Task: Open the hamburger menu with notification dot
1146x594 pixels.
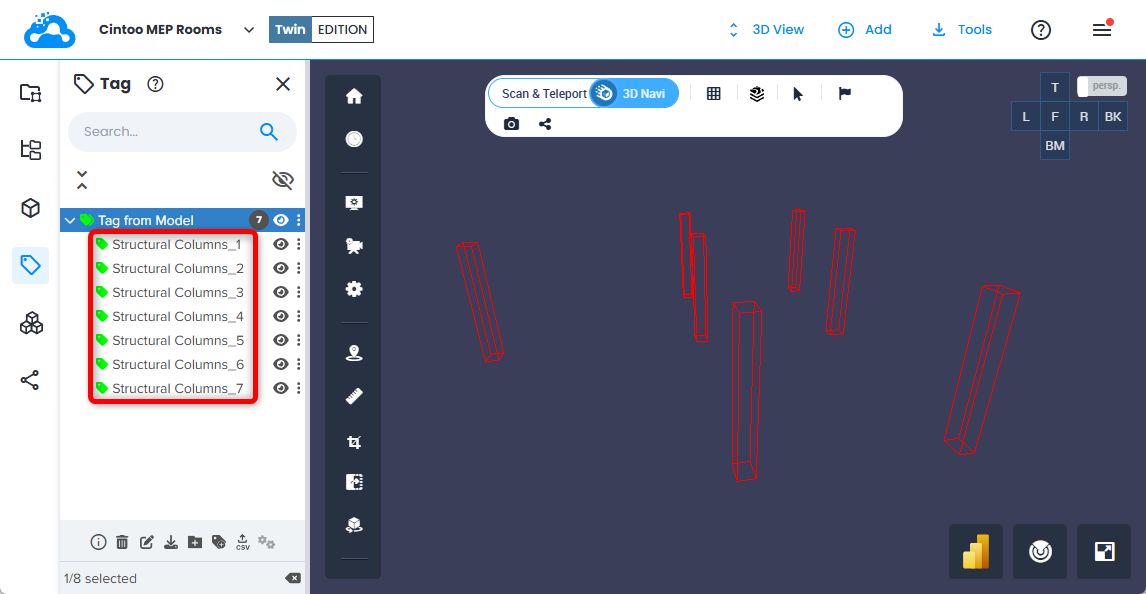Action: click(x=1102, y=30)
